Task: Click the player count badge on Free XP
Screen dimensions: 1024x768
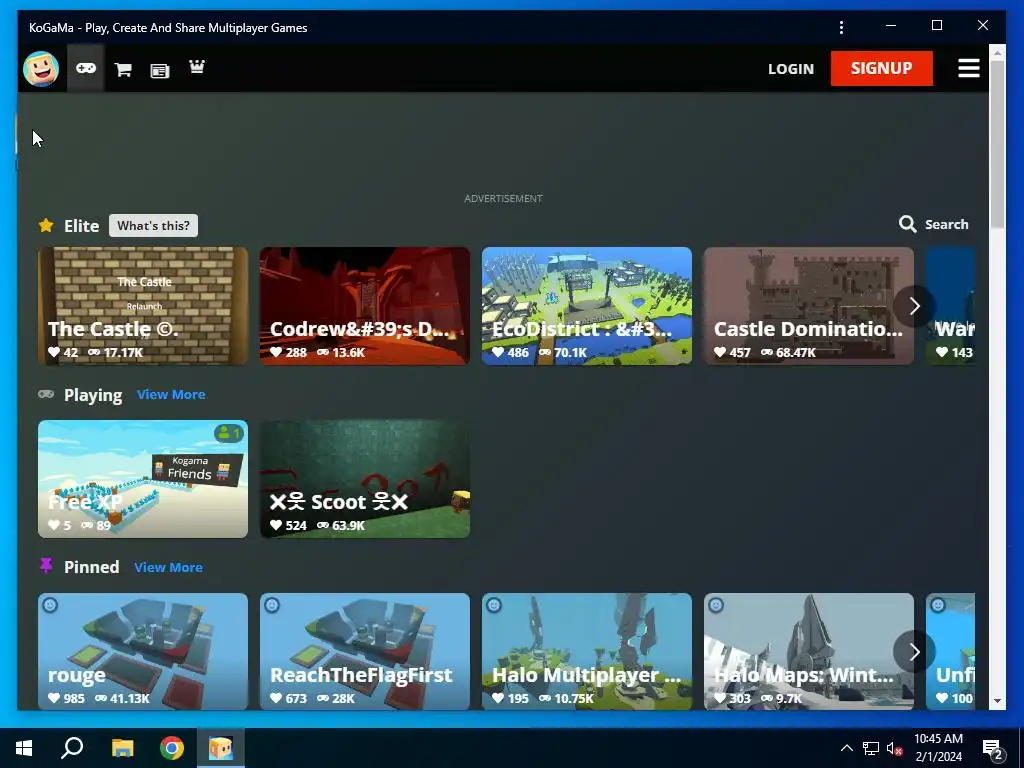Action: pos(229,432)
